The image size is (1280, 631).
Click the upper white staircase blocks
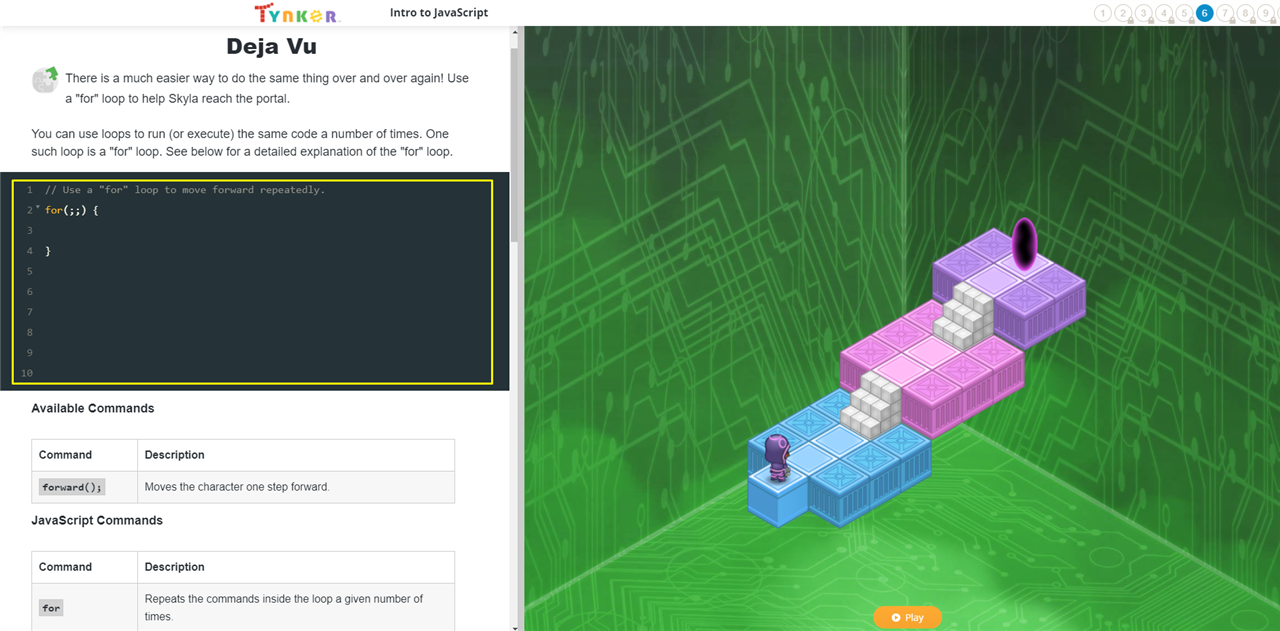click(963, 314)
